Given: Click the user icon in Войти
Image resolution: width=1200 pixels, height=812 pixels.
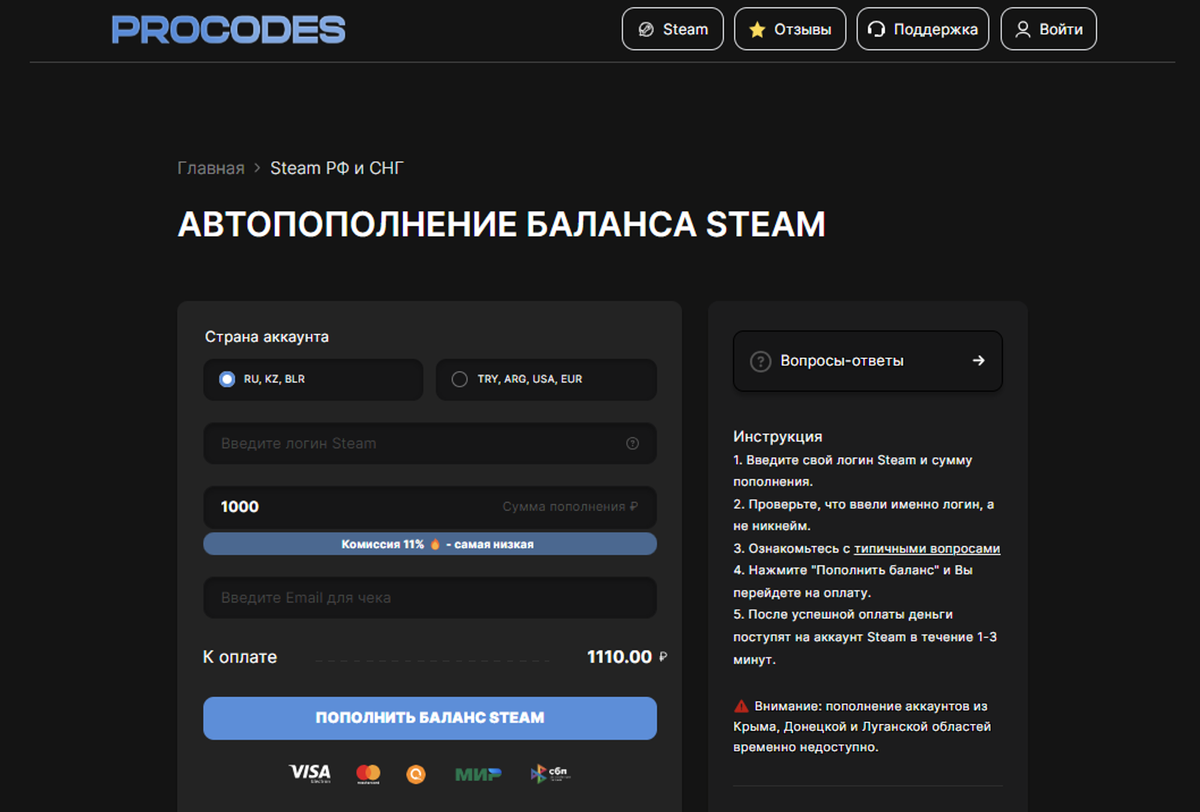Looking at the screenshot, I should [x=1023, y=29].
